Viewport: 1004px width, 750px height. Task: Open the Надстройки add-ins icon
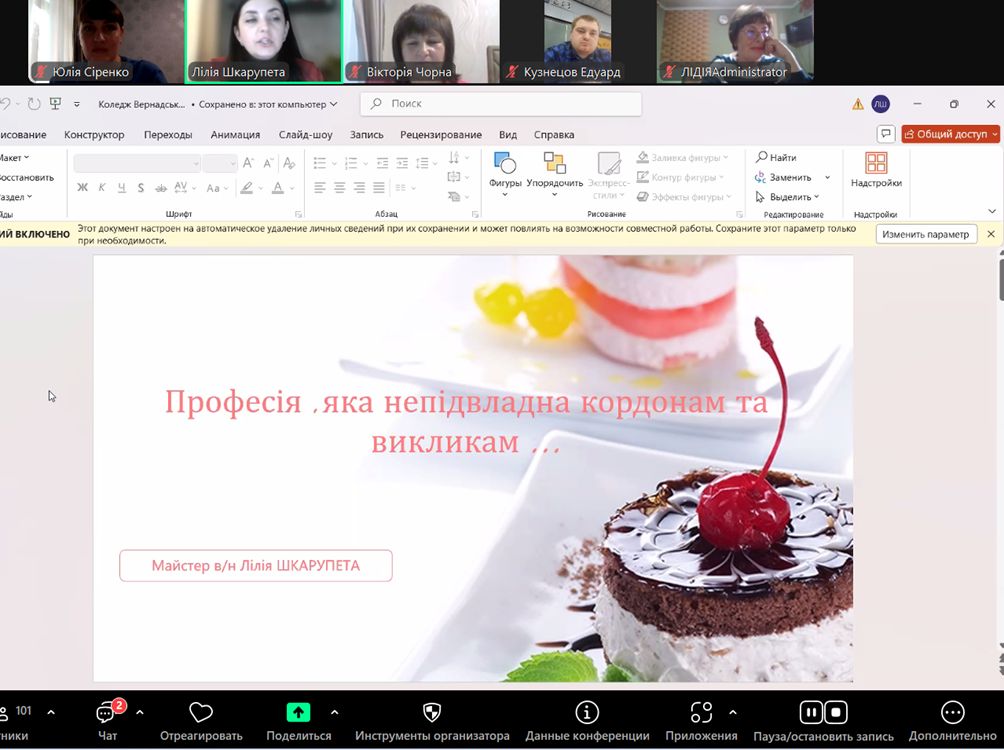[876, 165]
